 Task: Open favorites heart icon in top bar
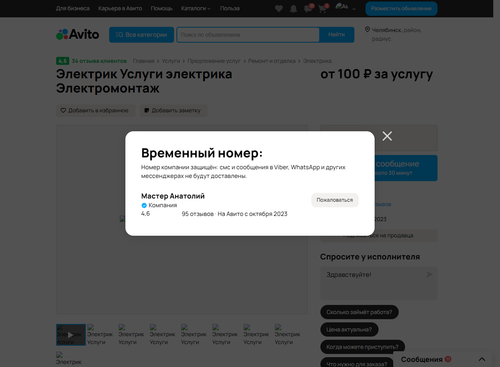pos(279,9)
